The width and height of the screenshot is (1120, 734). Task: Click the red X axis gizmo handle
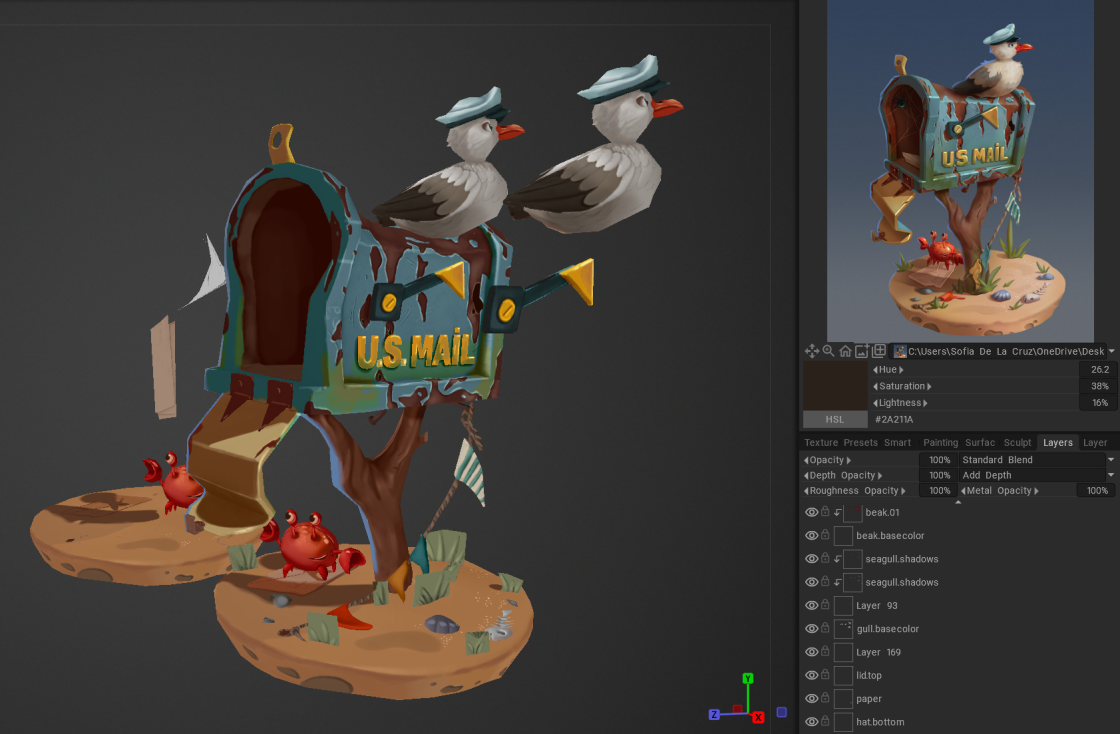758,717
